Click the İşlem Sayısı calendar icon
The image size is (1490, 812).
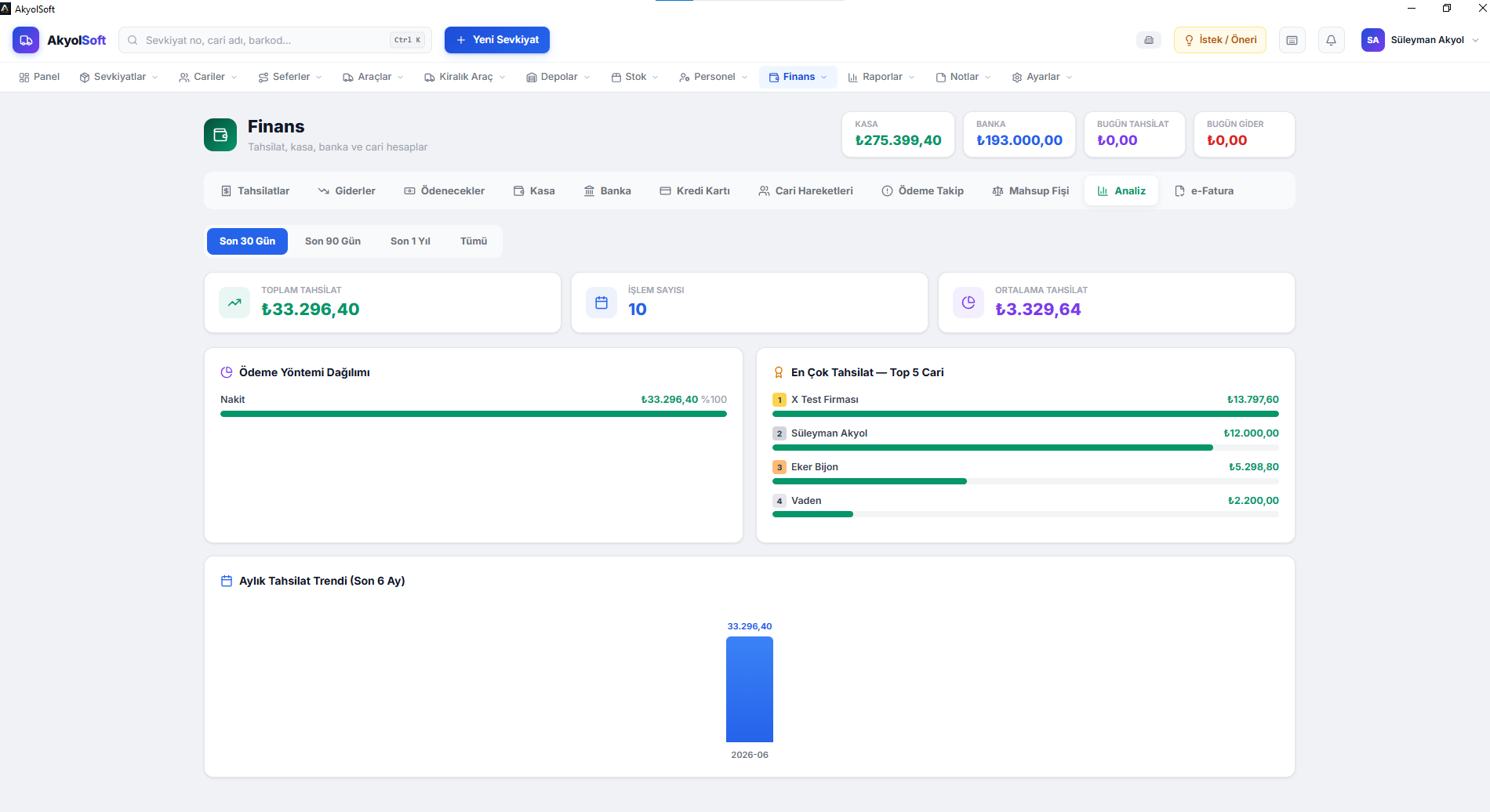click(x=601, y=303)
